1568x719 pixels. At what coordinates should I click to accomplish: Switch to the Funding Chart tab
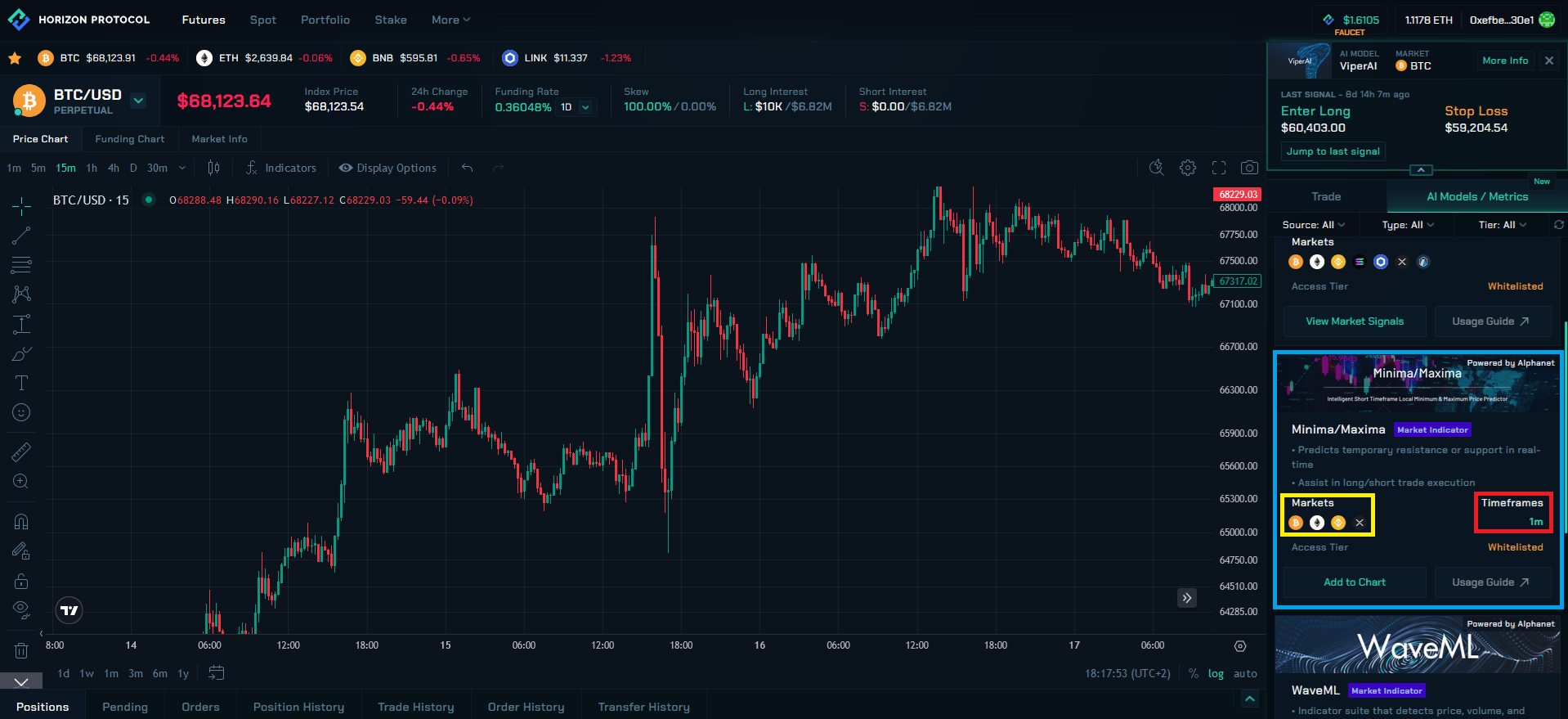(x=130, y=139)
